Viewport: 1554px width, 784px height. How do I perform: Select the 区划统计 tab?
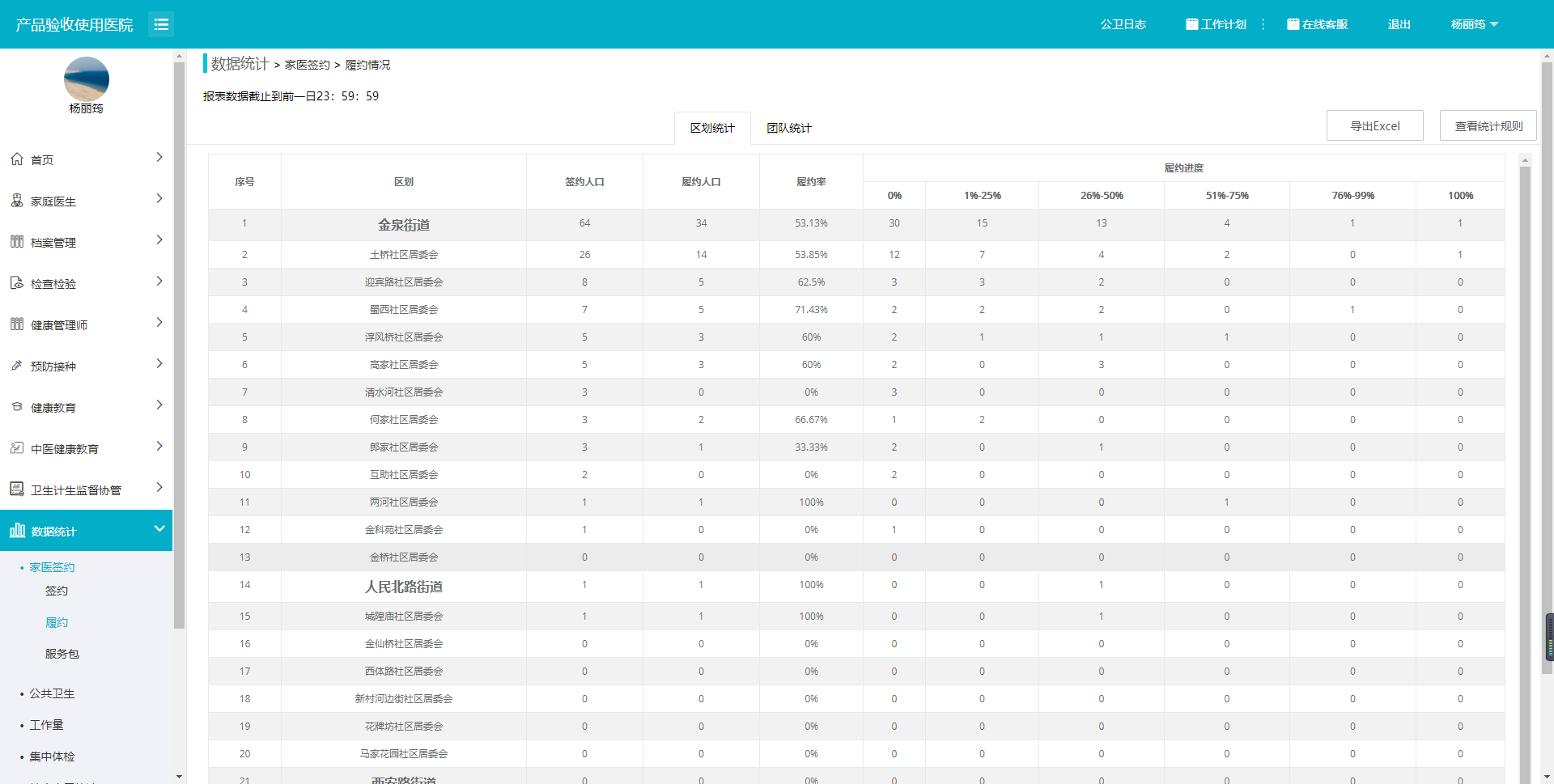pos(712,128)
